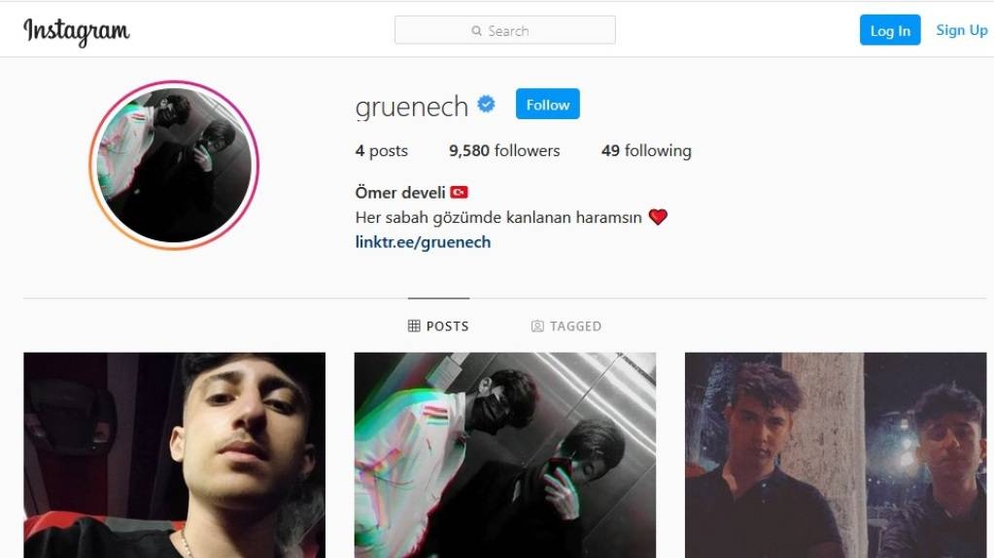Open the Sign Up link
The height and width of the screenshot is (558, 994).
pyautogui.click(x=962, y=30)
